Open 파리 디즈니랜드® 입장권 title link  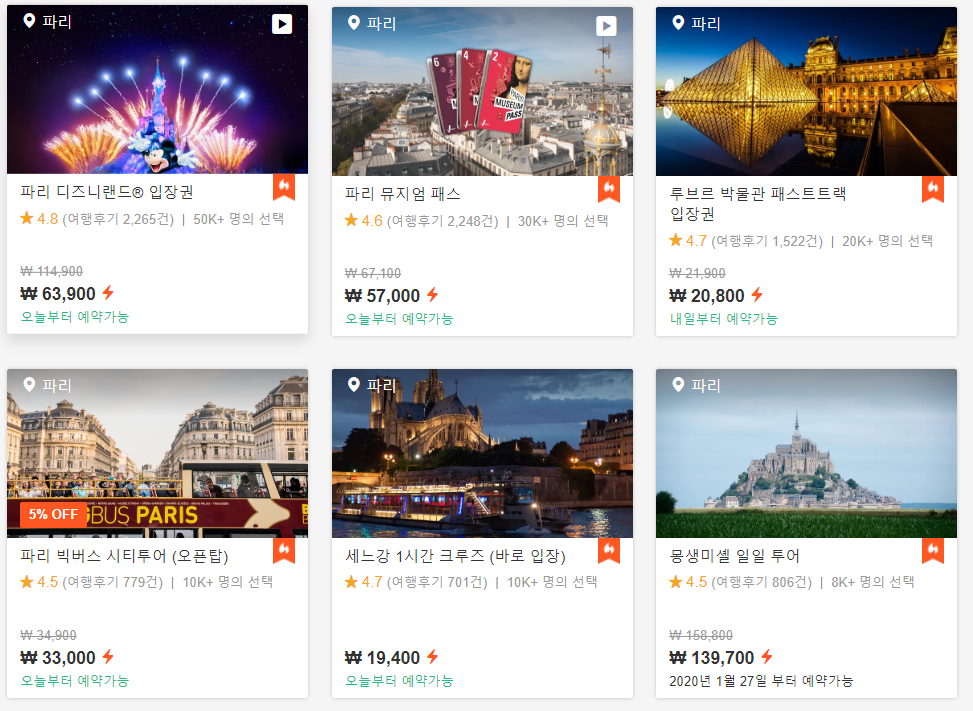(x=107, y=192)
